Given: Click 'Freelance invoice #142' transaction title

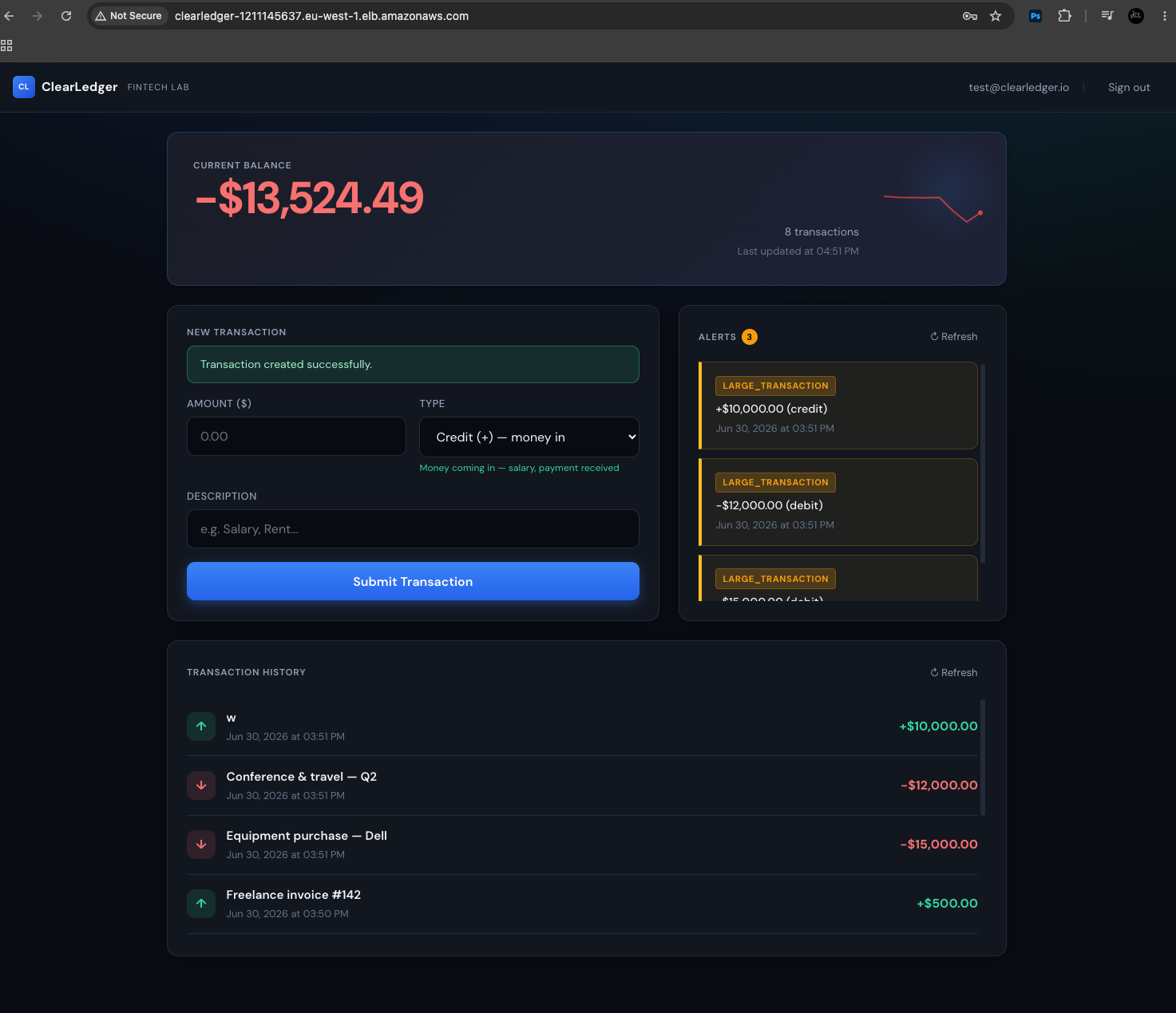Looking at the screenshot, I should tap(293, 895).
